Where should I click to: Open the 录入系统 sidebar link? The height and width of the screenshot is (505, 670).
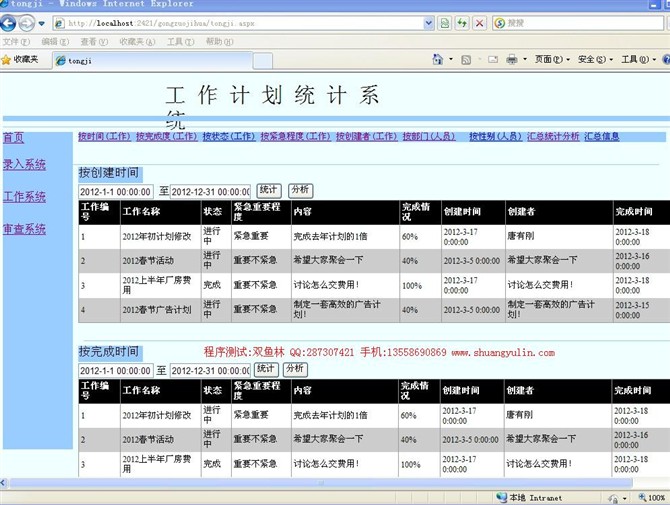(24, 164)
